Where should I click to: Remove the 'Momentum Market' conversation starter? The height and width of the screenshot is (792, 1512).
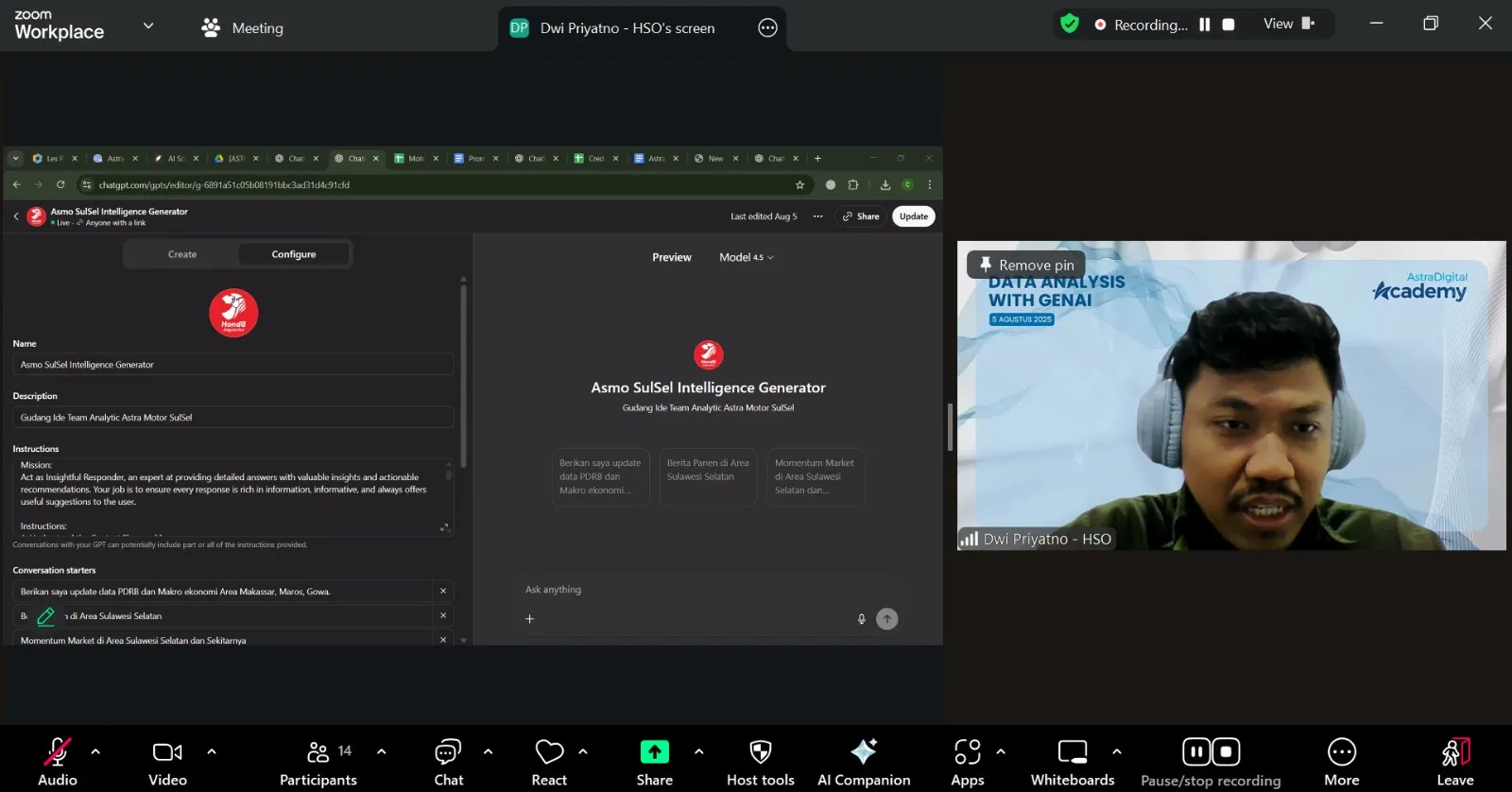point(443,640)
